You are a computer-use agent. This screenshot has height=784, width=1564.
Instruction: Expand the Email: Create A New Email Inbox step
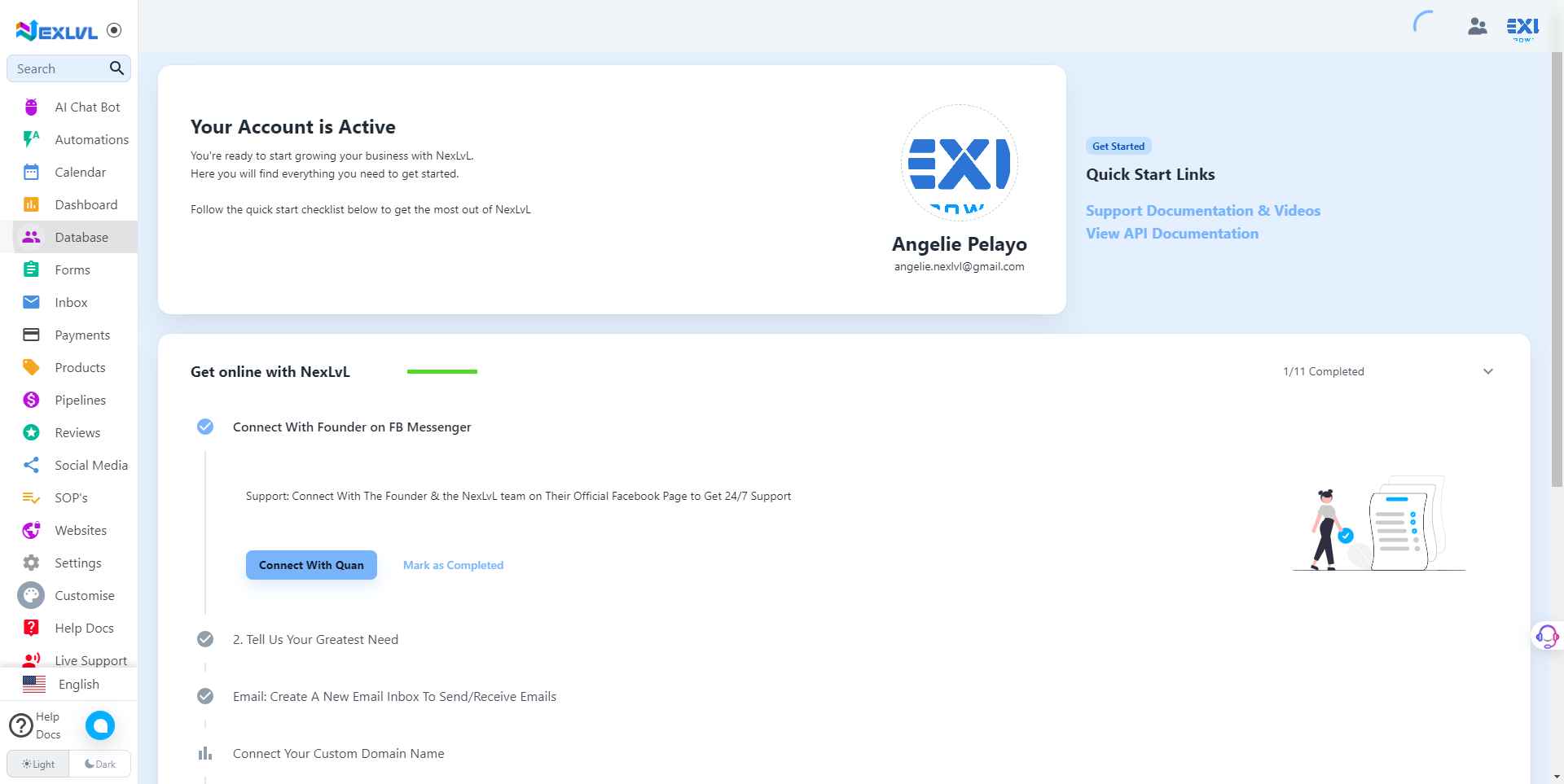click(x=394, y=697)
